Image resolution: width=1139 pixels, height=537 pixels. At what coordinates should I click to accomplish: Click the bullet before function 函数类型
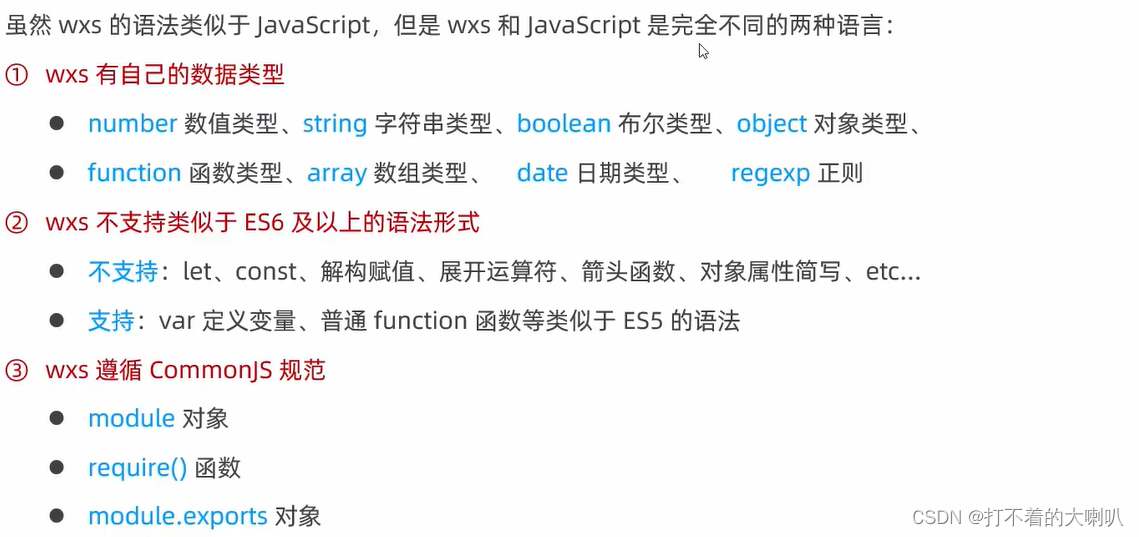point(57,173)
